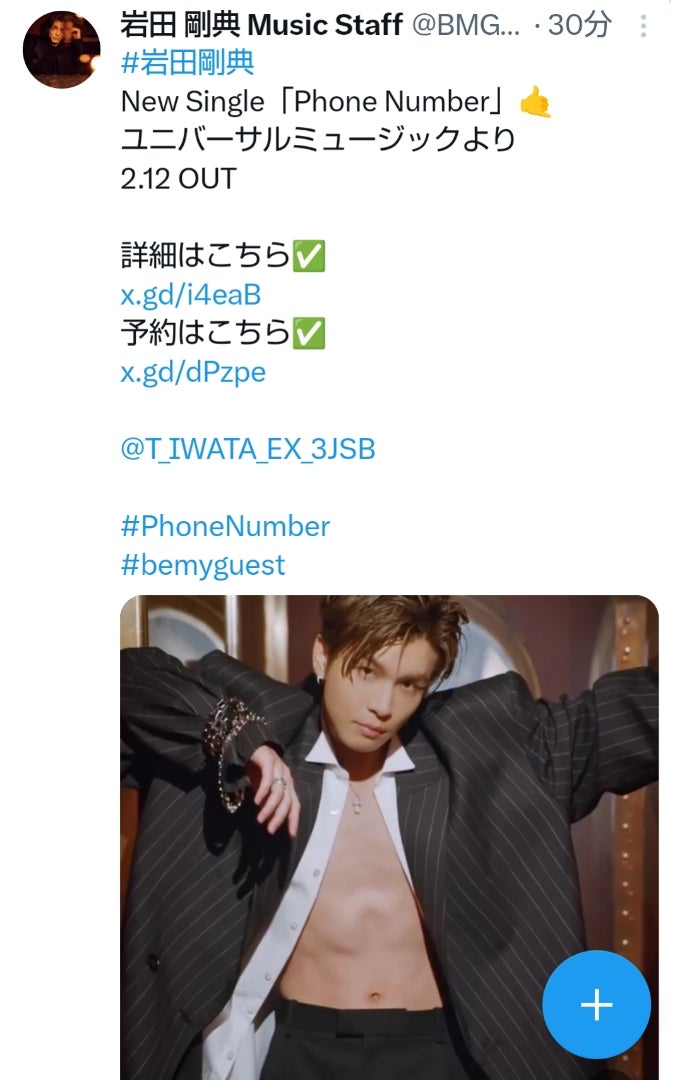
Task: Open the three-dot more options menu
Action: (643, 26)
